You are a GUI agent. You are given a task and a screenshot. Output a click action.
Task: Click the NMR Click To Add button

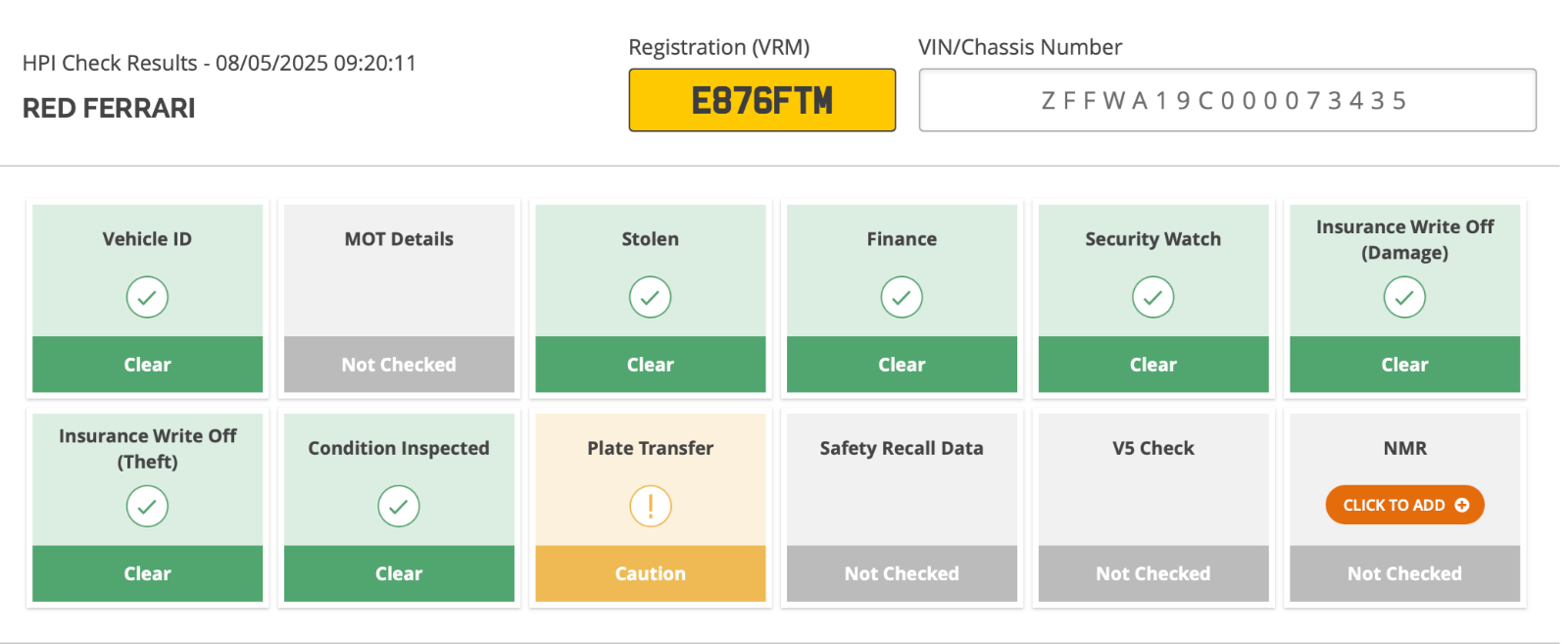click(1404, 505)
